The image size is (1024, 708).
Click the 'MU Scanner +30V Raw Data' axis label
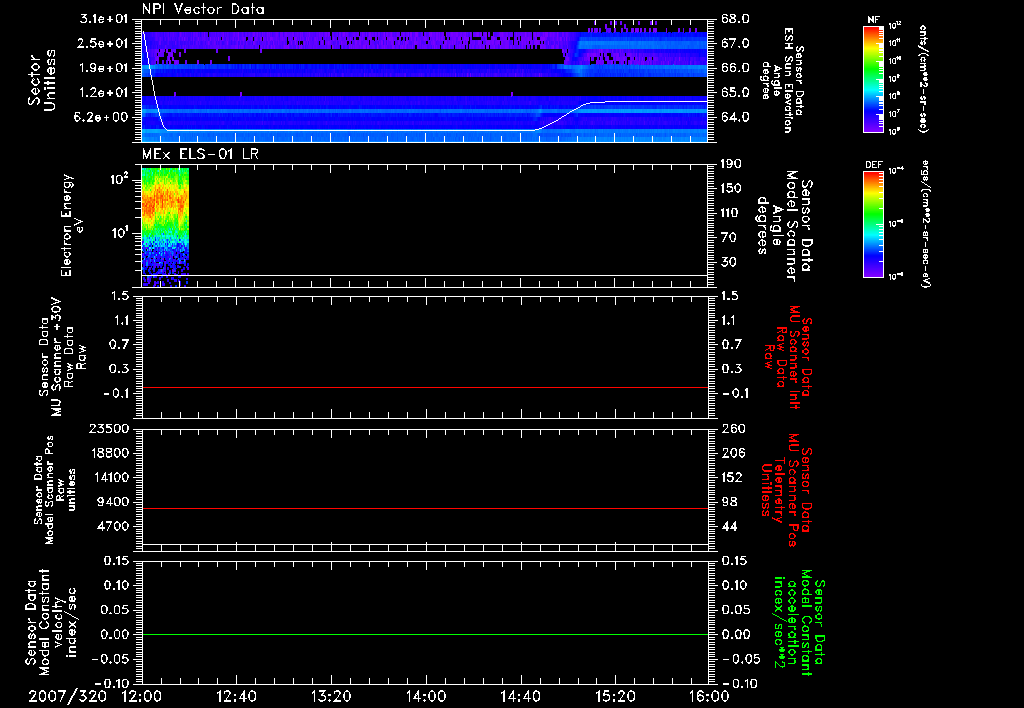[62, 357]
